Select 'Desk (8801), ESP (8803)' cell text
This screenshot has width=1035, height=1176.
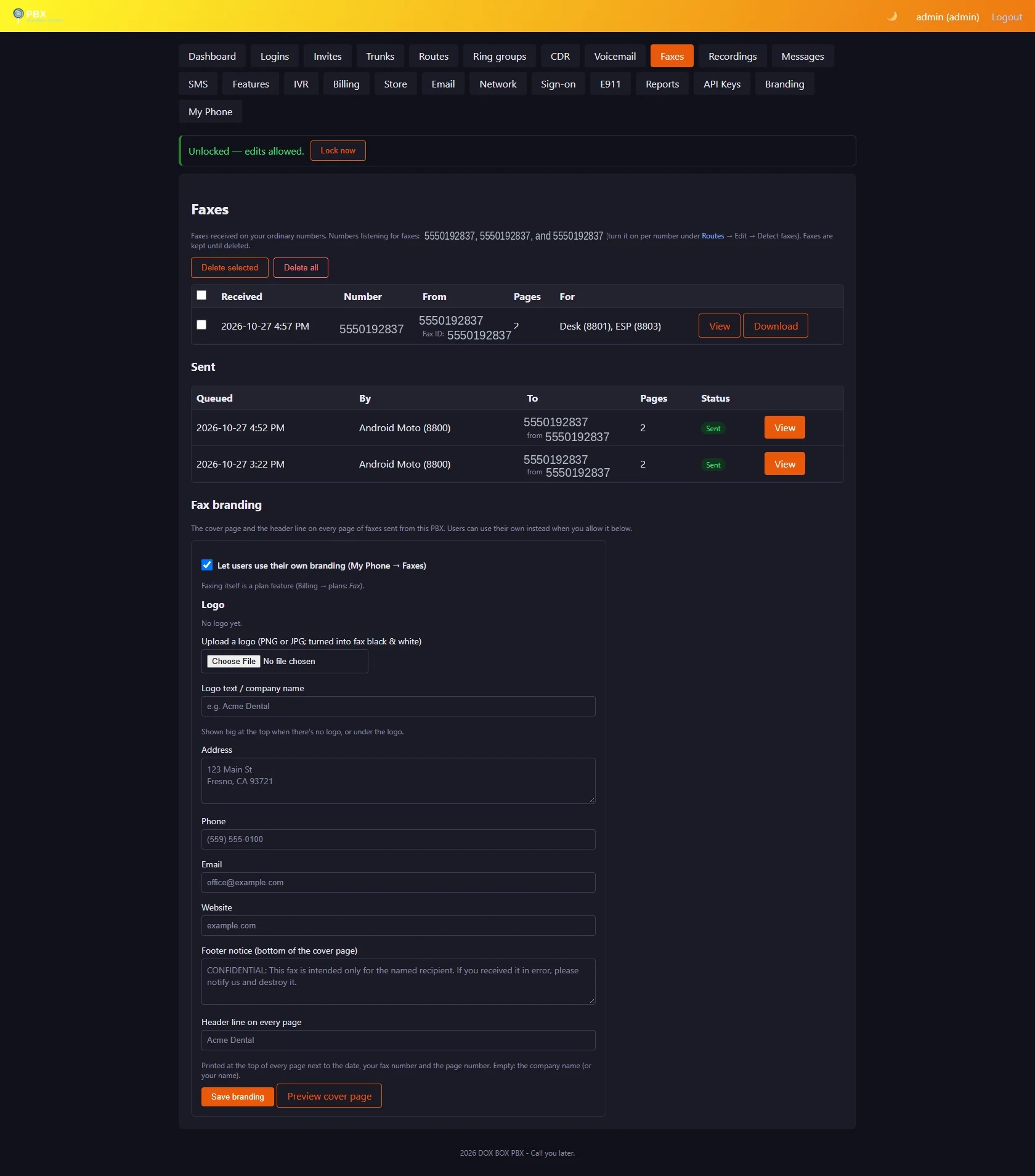[x=610, y=326]
